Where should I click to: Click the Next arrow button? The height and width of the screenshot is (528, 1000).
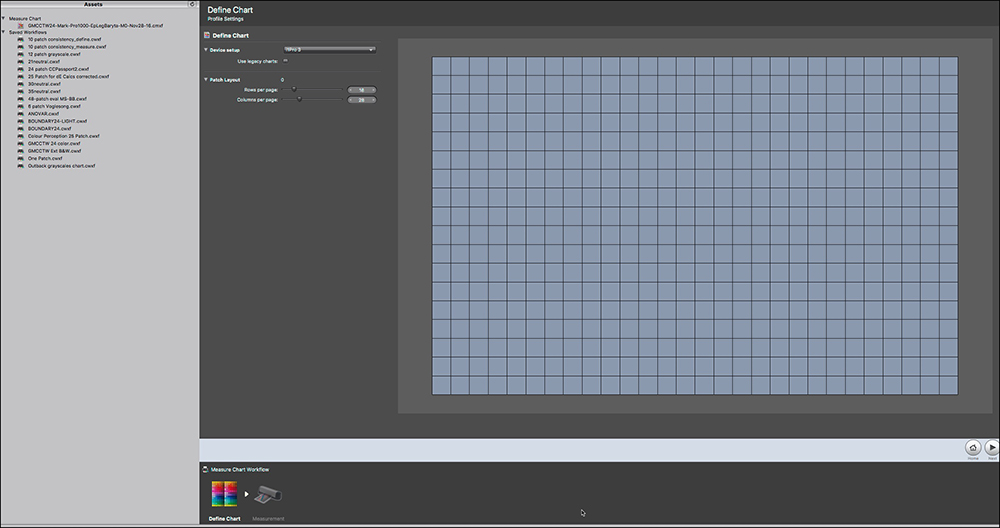(x=992, y=448)
